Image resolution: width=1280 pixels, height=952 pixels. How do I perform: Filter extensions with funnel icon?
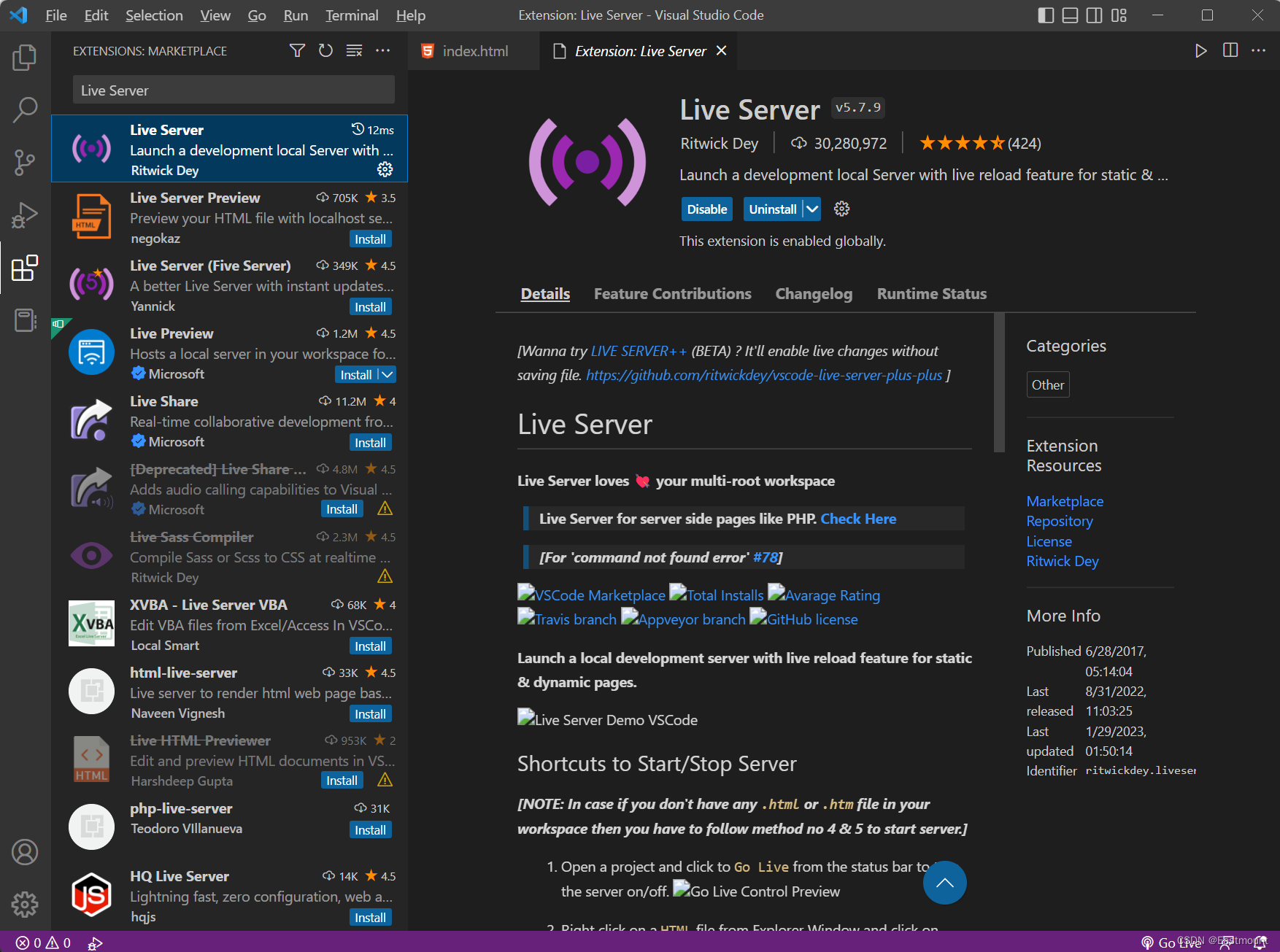[x=297, y=50]
